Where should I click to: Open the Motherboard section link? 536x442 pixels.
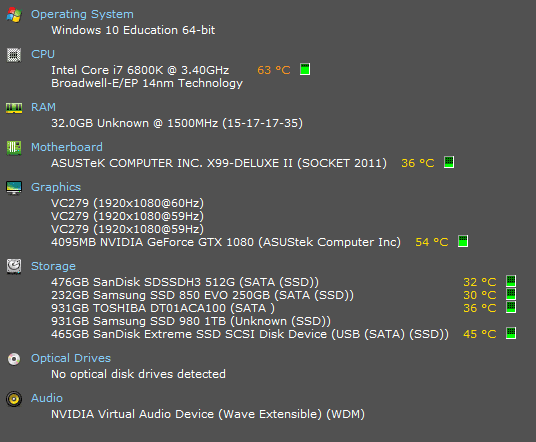click(x=67, y=147)
